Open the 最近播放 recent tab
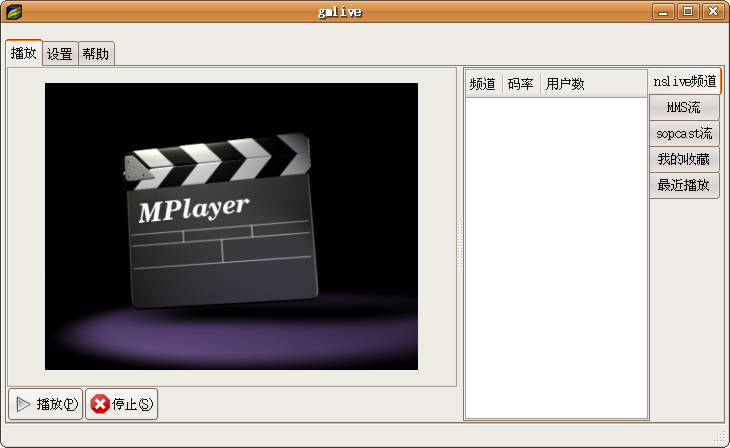Viewport: 730px width, 448px height. pyautogui.click(x=684, y=185)
